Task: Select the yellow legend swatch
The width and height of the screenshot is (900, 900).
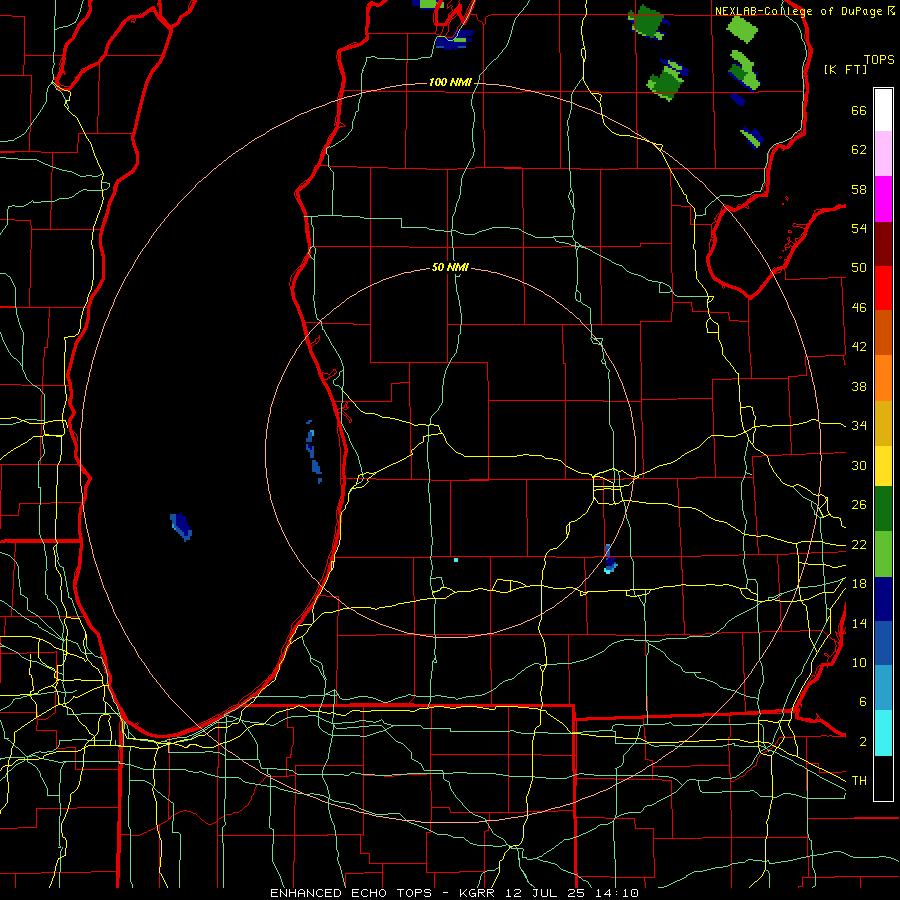Action: click(x=883, y=466)
